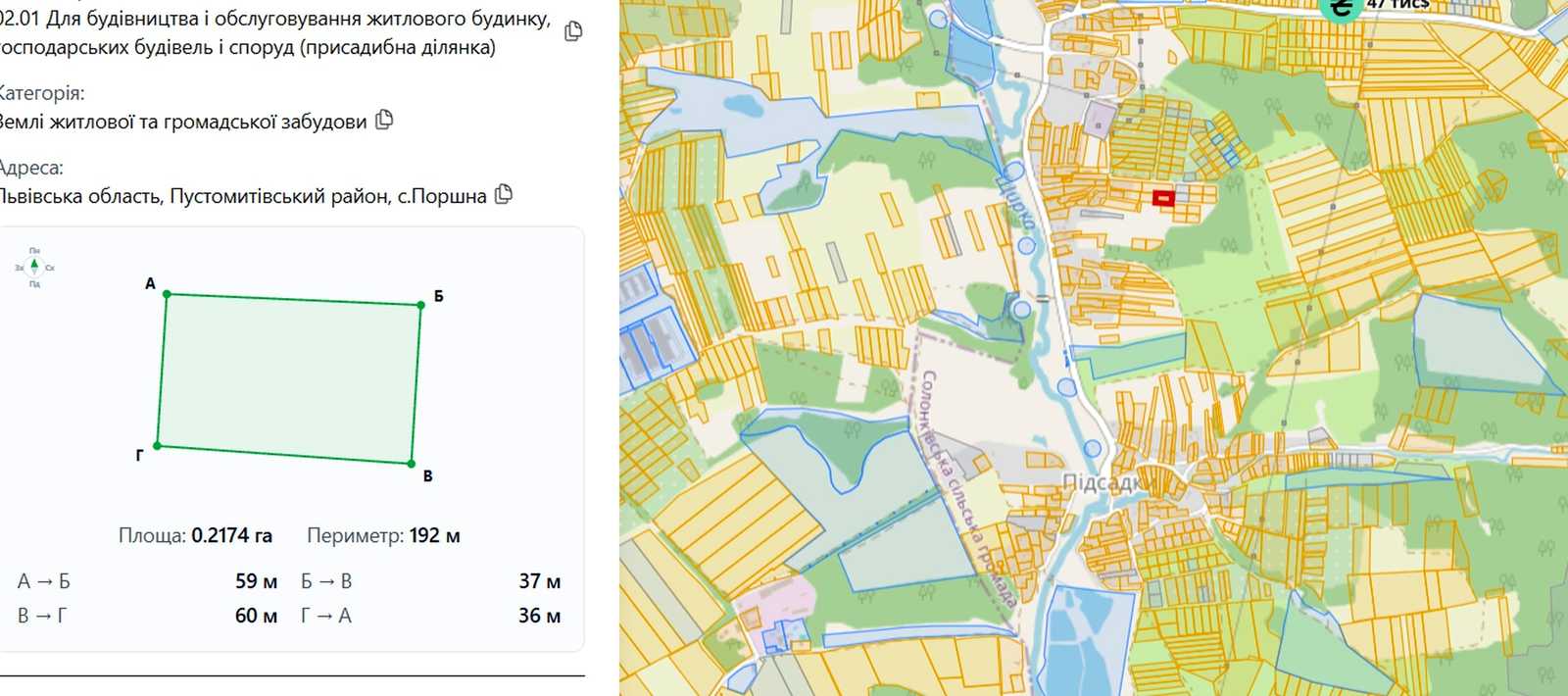Select the red highlighted parcel on the map
Screen dimensions: 1568x696
point(1163,199)
